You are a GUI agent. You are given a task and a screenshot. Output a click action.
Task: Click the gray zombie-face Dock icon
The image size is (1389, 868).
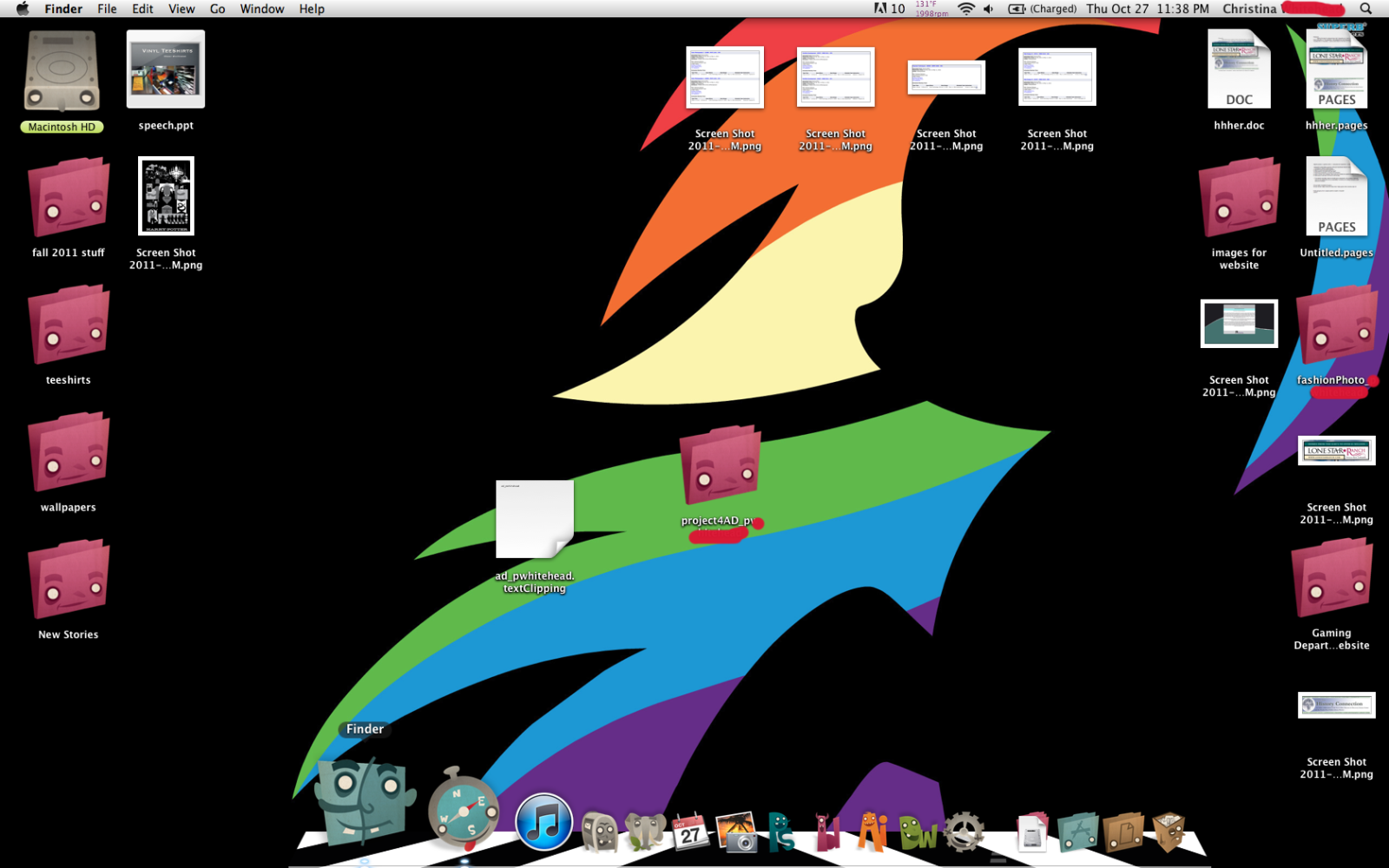point(599,832)
